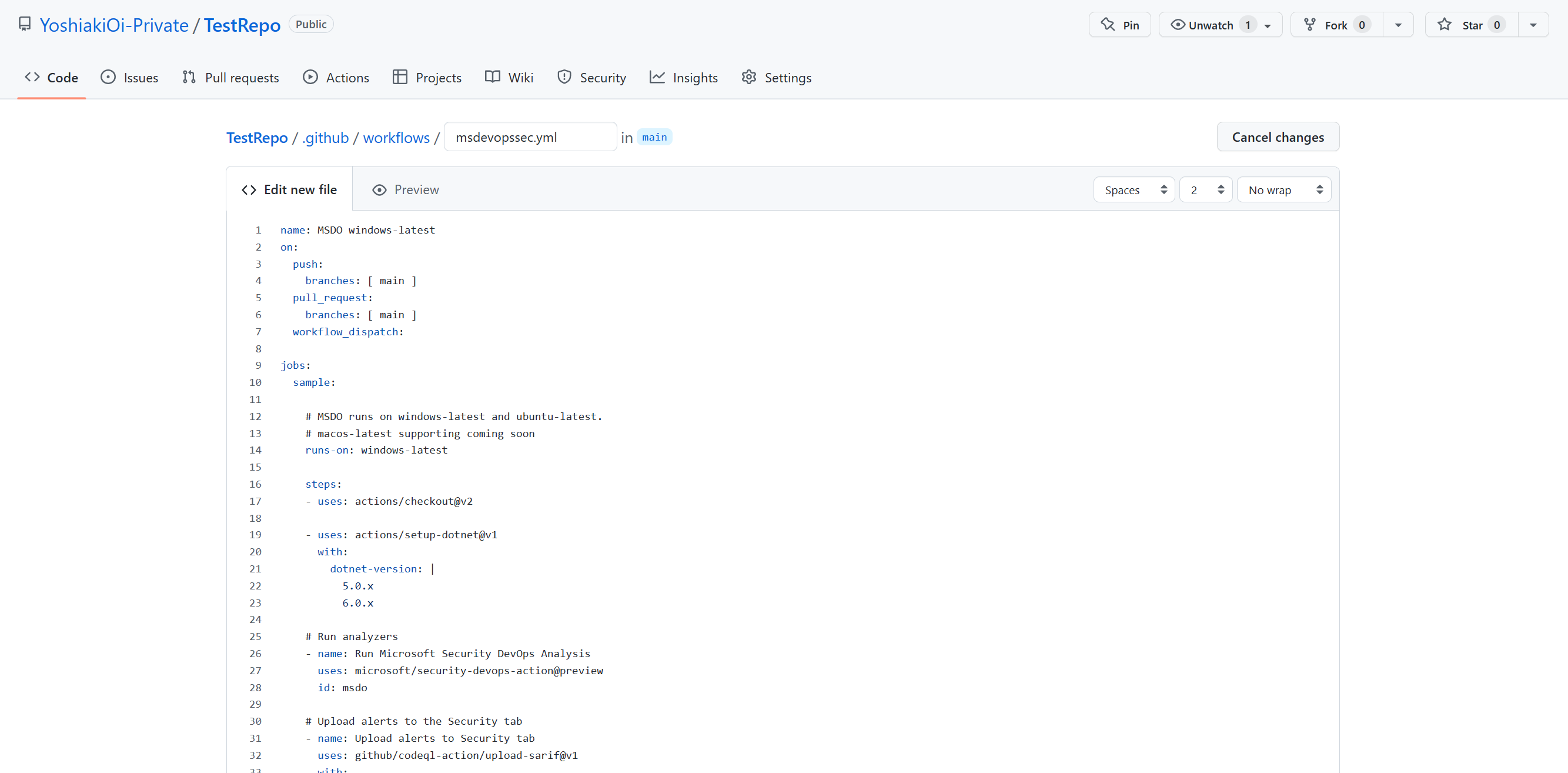
Task: Click the Settings gear icon
Action: tap(748, 78)
